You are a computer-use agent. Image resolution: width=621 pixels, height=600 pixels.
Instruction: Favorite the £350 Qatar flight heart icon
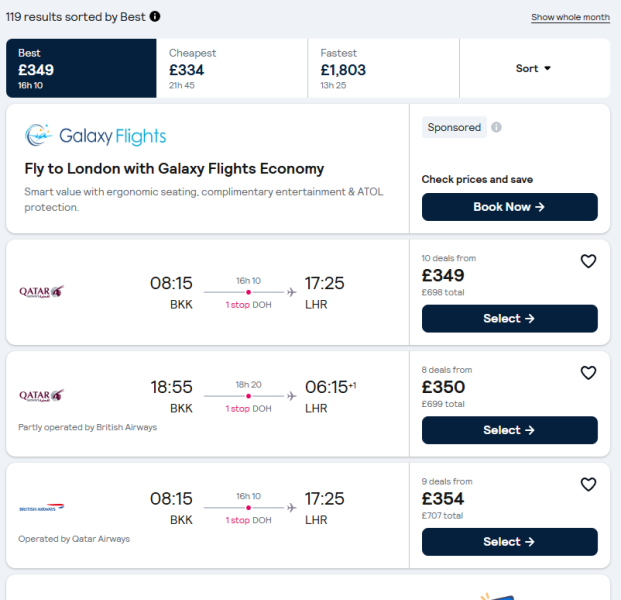[588, 373]
